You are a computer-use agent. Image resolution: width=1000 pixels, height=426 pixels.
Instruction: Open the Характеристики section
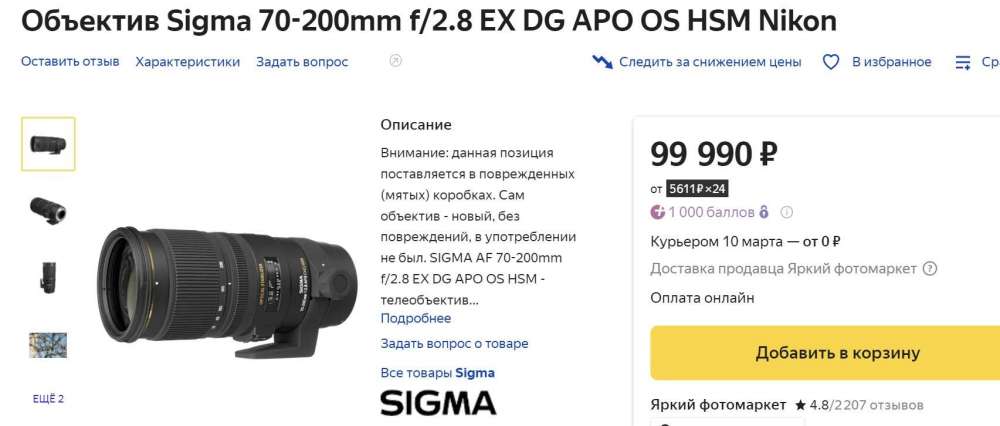point(188,62)
